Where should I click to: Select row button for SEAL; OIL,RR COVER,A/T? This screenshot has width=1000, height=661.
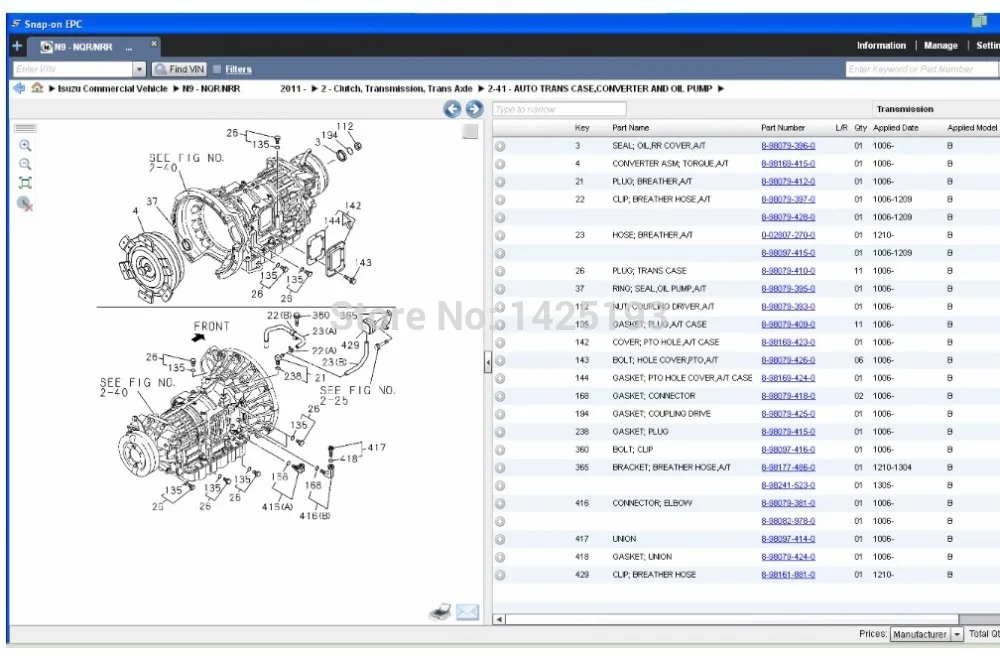click(500, 146)
